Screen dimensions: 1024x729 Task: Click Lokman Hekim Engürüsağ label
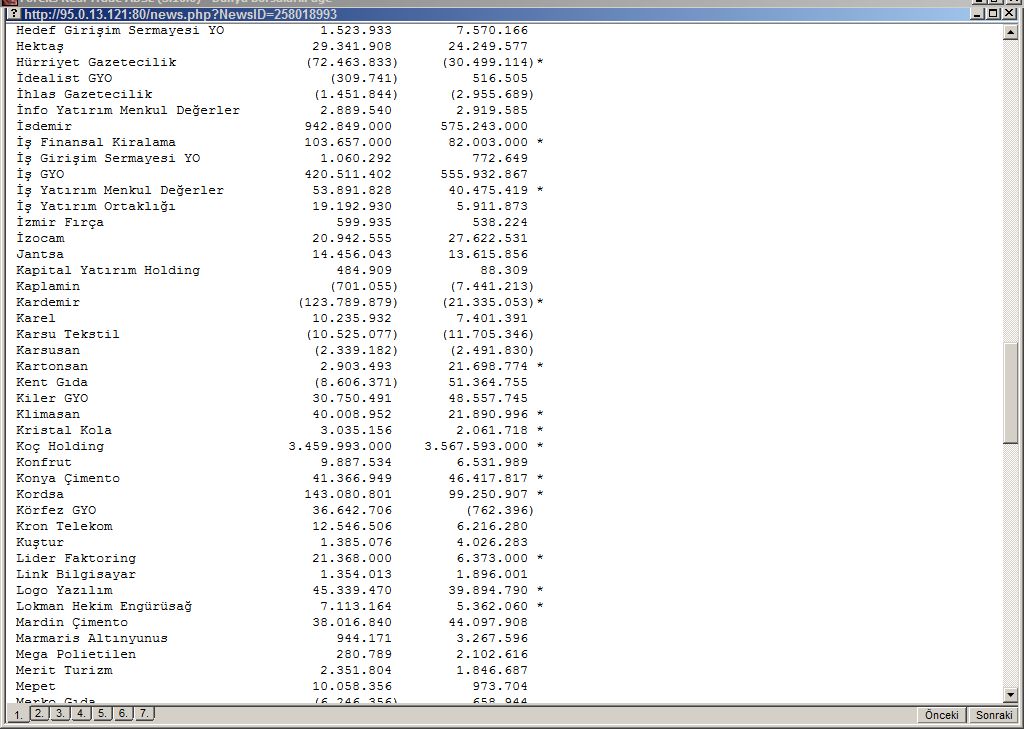tap(104, 606)
